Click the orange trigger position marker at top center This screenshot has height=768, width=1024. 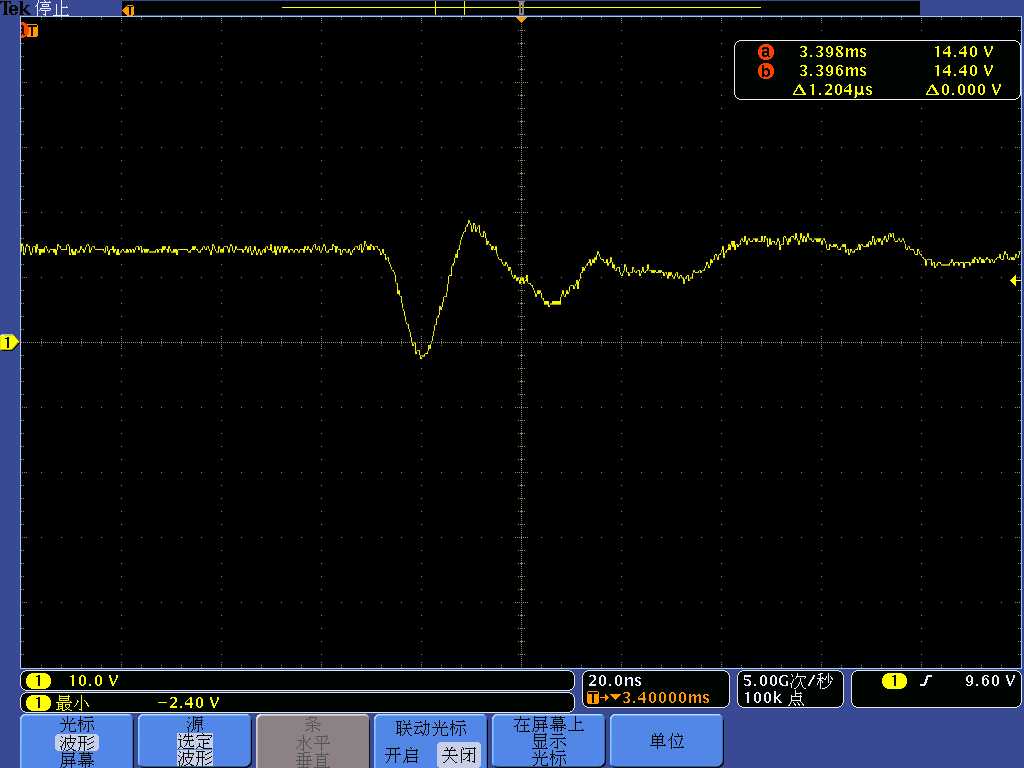click(x=521, y=20)
